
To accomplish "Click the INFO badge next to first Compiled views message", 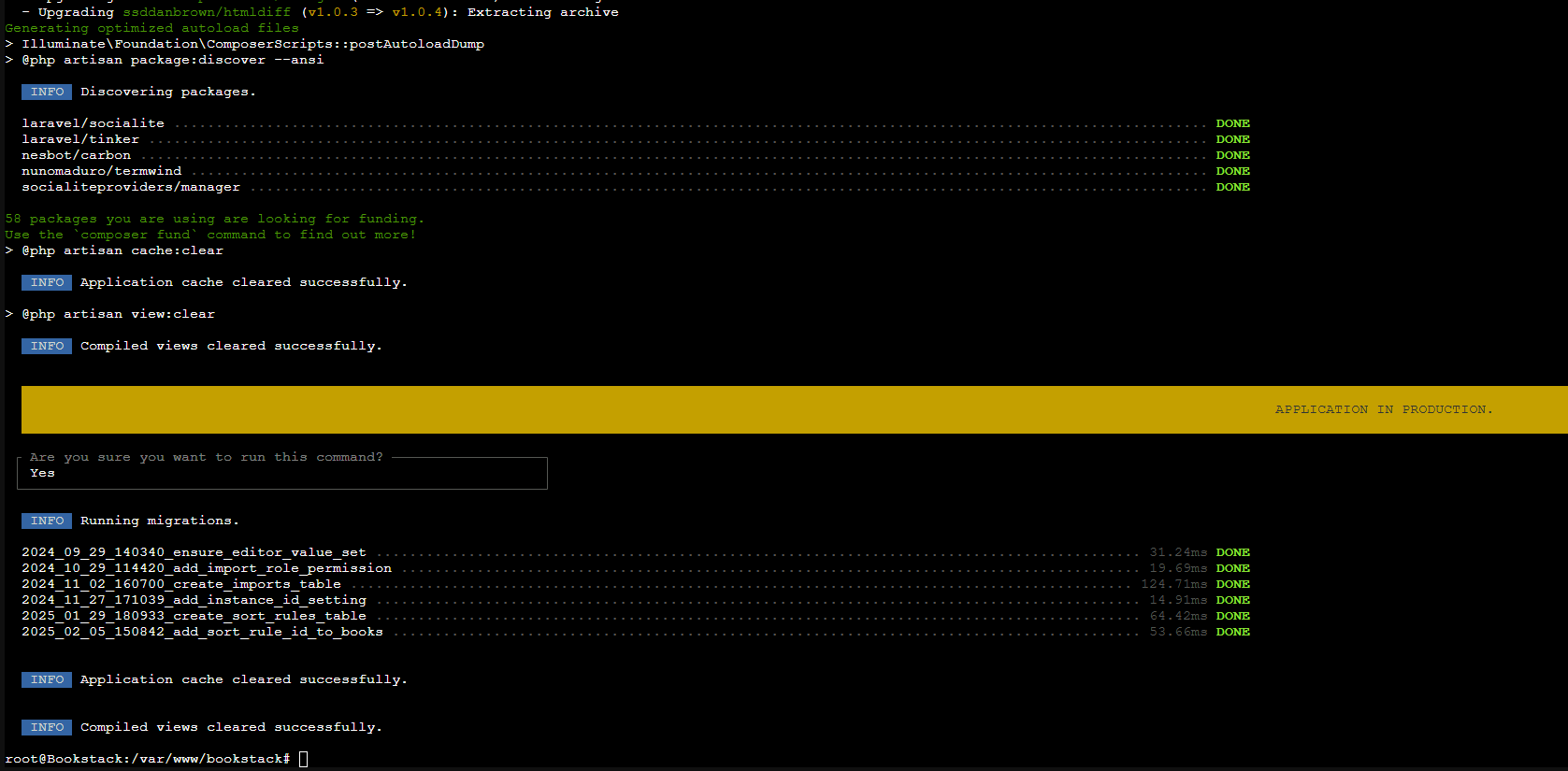I will tap(47, 346).
